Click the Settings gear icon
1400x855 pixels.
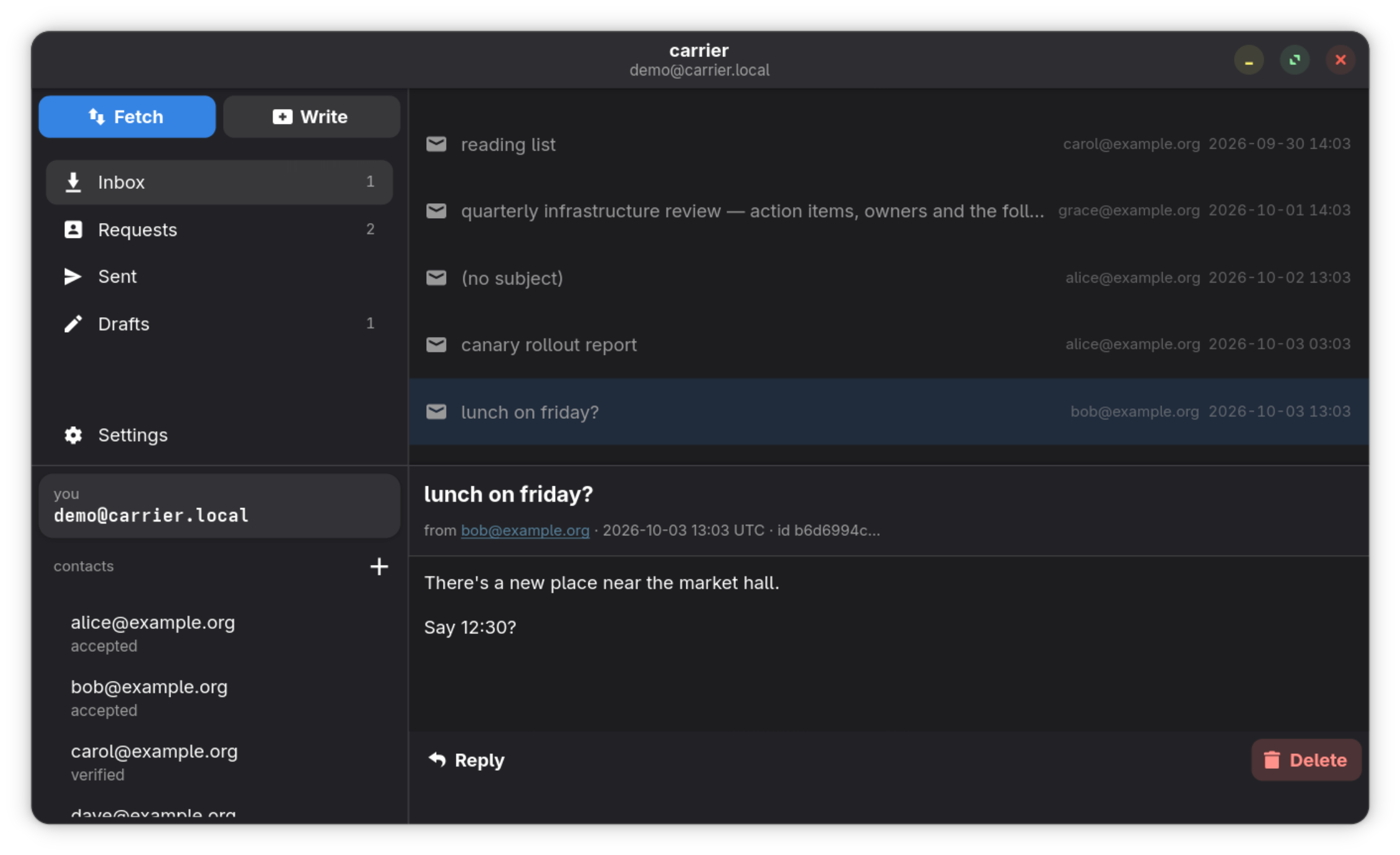(x=73, y=435)
